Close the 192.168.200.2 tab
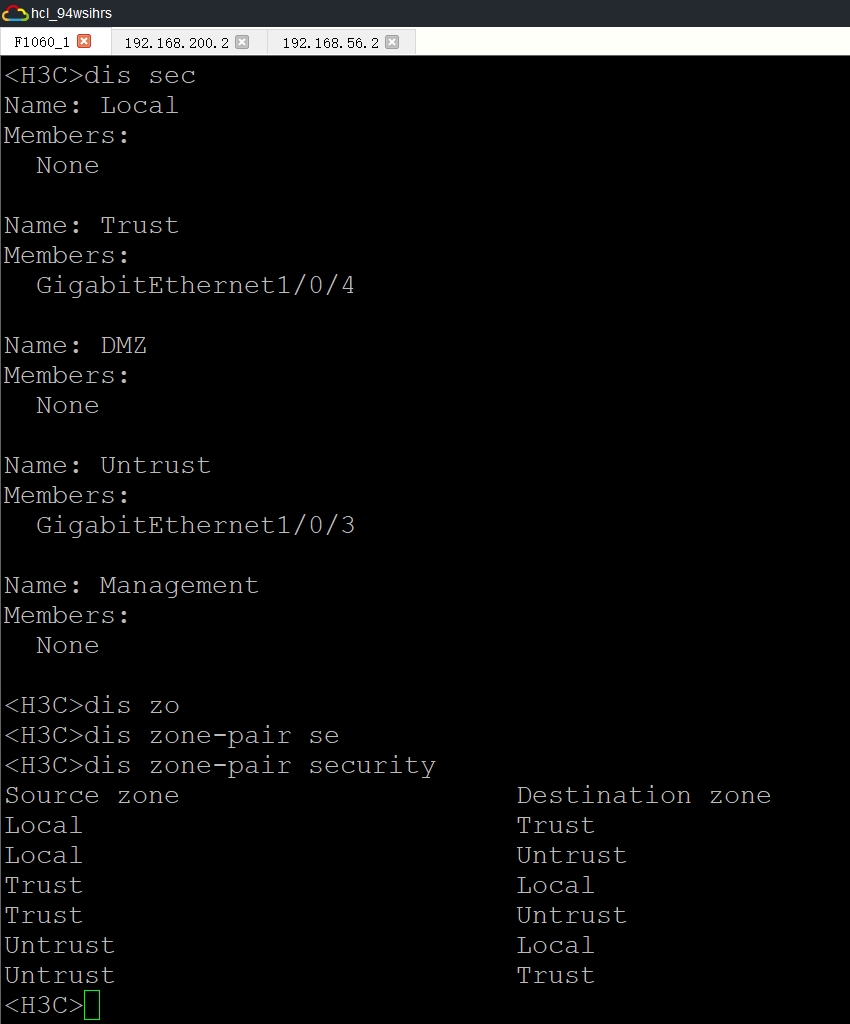The height and width of the screenshot is (1024, 850). 242,42
